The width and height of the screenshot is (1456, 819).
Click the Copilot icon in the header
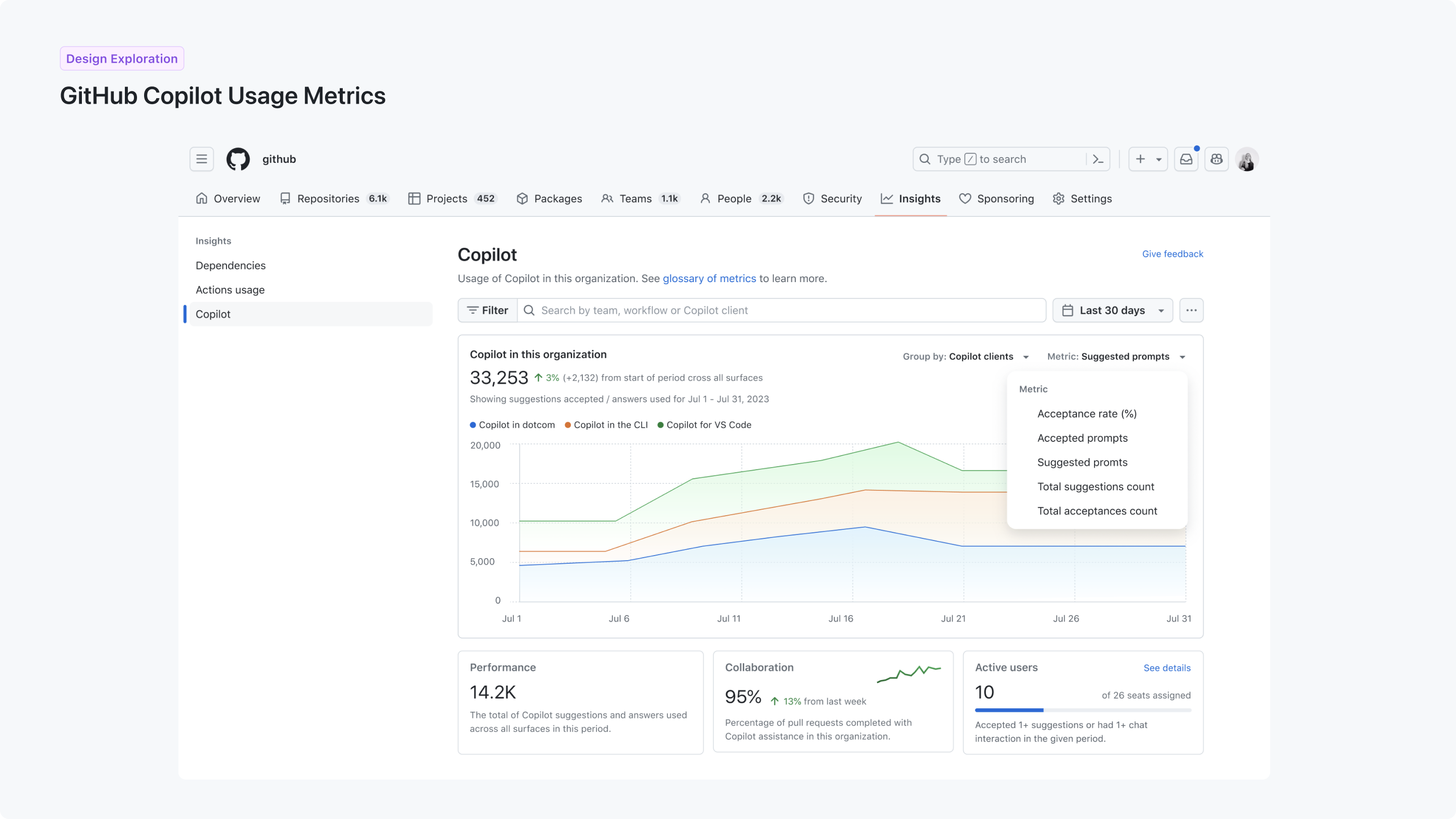pyautogui.click(x=1216, y=159)
